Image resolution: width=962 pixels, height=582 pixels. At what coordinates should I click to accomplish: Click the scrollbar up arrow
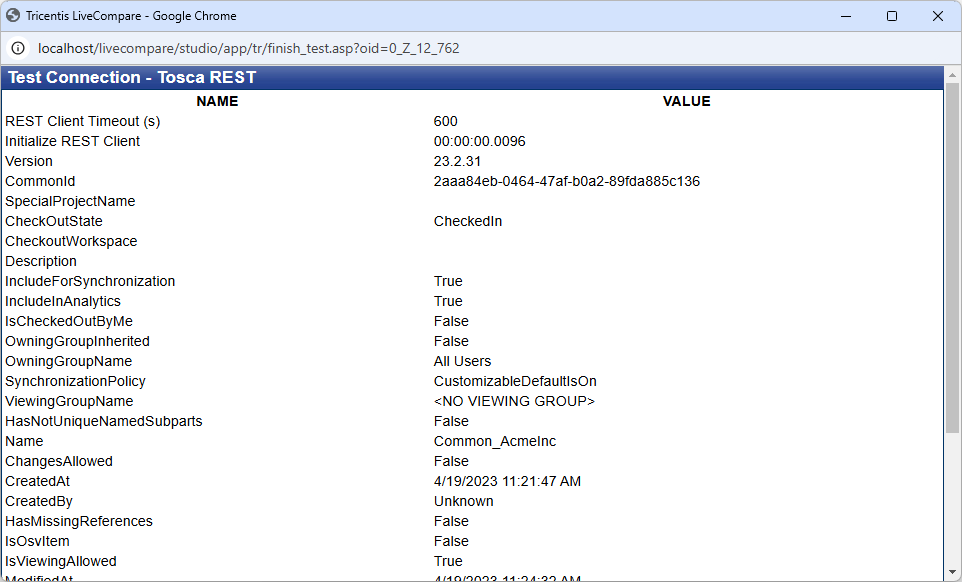pyautogui.click(x=952, y=75)
